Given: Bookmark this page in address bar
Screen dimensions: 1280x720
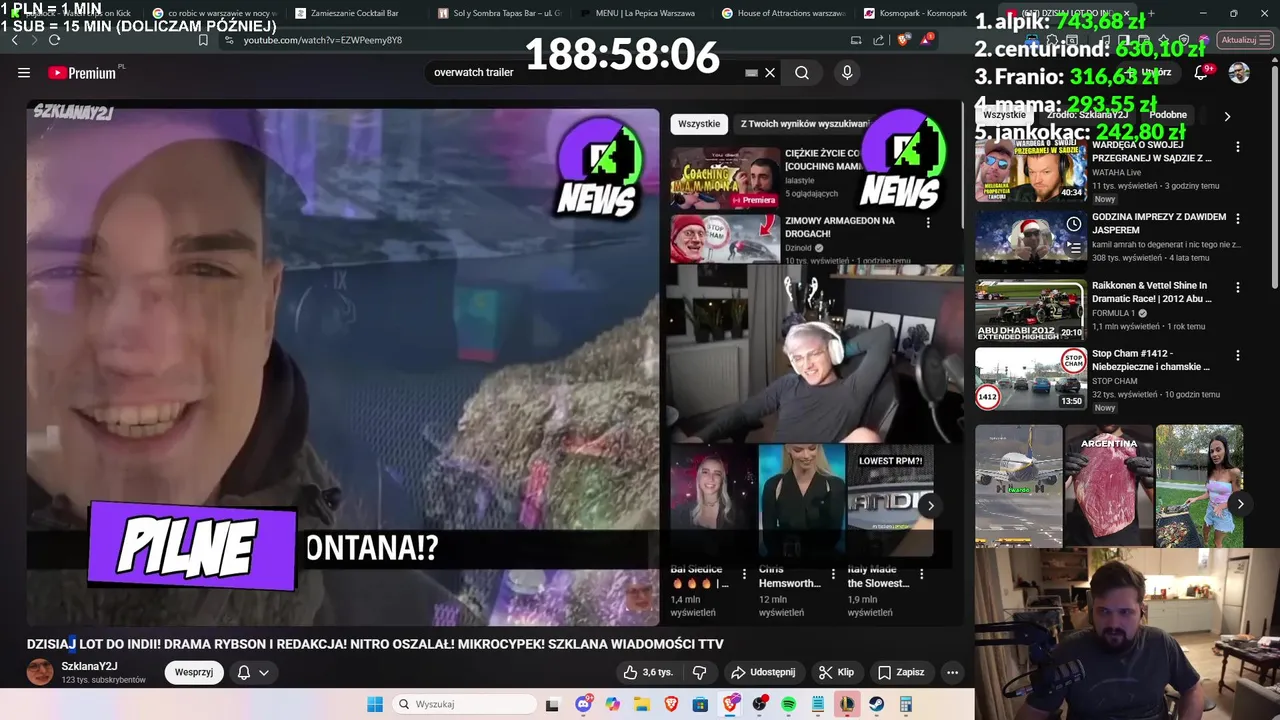Looking at the screenshot, I should tap(203, 40).
